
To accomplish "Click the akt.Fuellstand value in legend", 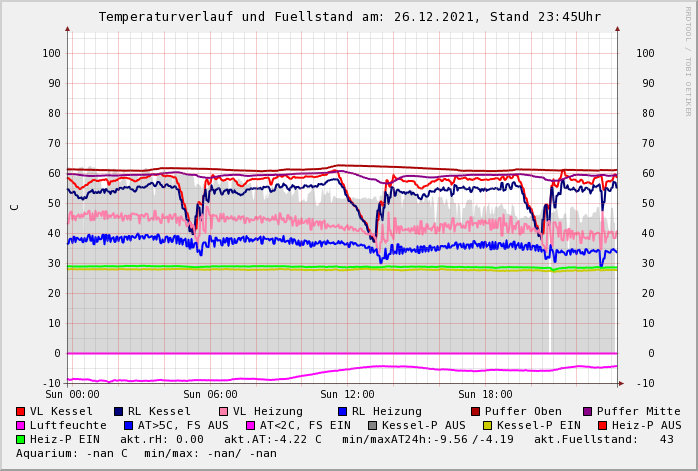I will coord(666,440).
